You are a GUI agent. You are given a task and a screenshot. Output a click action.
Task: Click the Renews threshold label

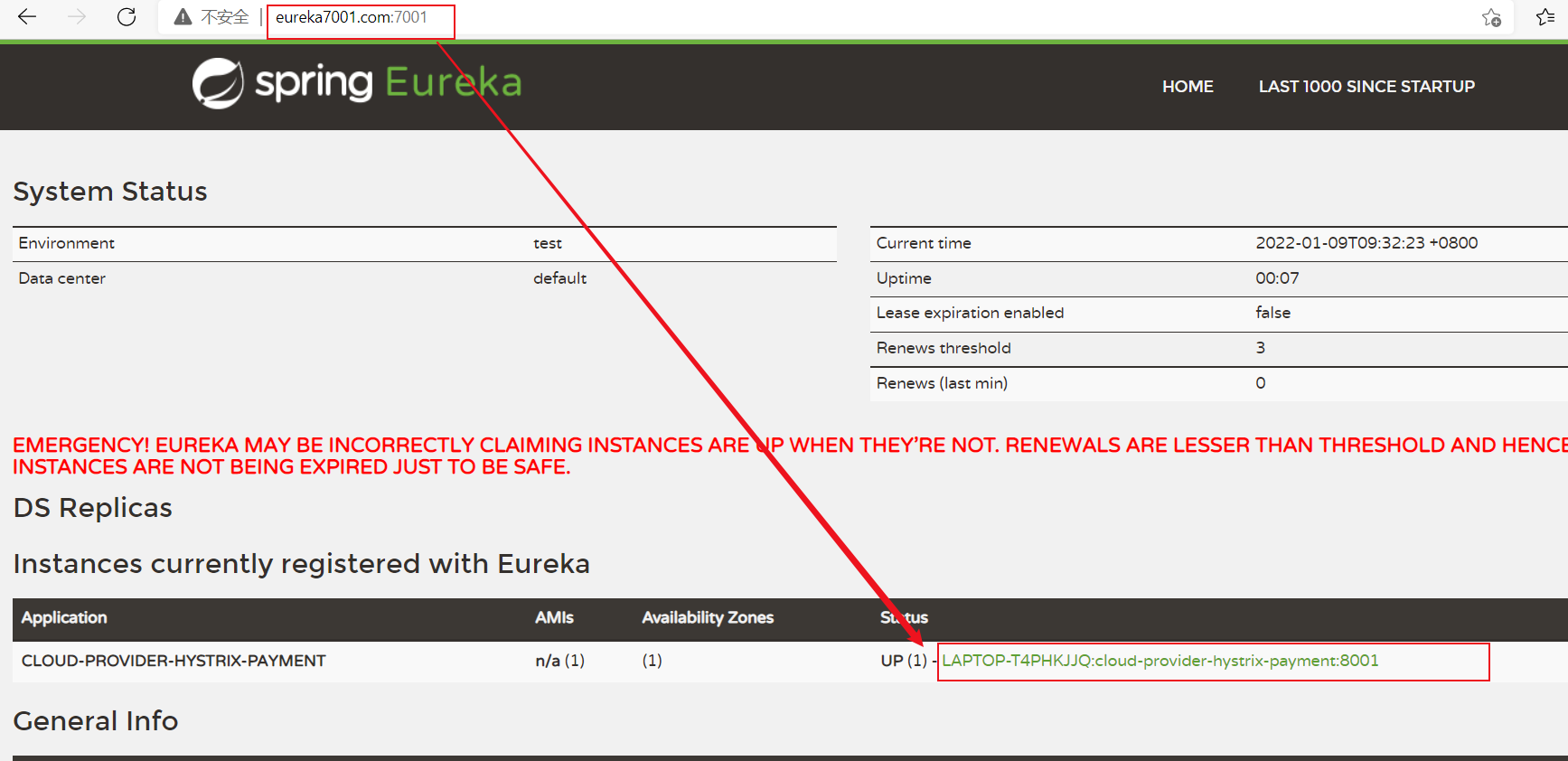click(944, 348)
